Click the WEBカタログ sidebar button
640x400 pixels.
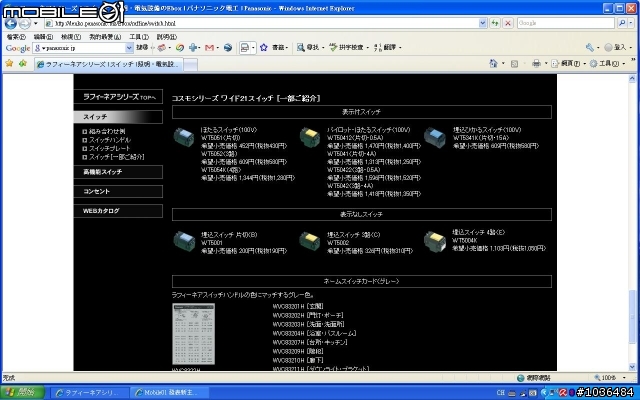point(118,211)
